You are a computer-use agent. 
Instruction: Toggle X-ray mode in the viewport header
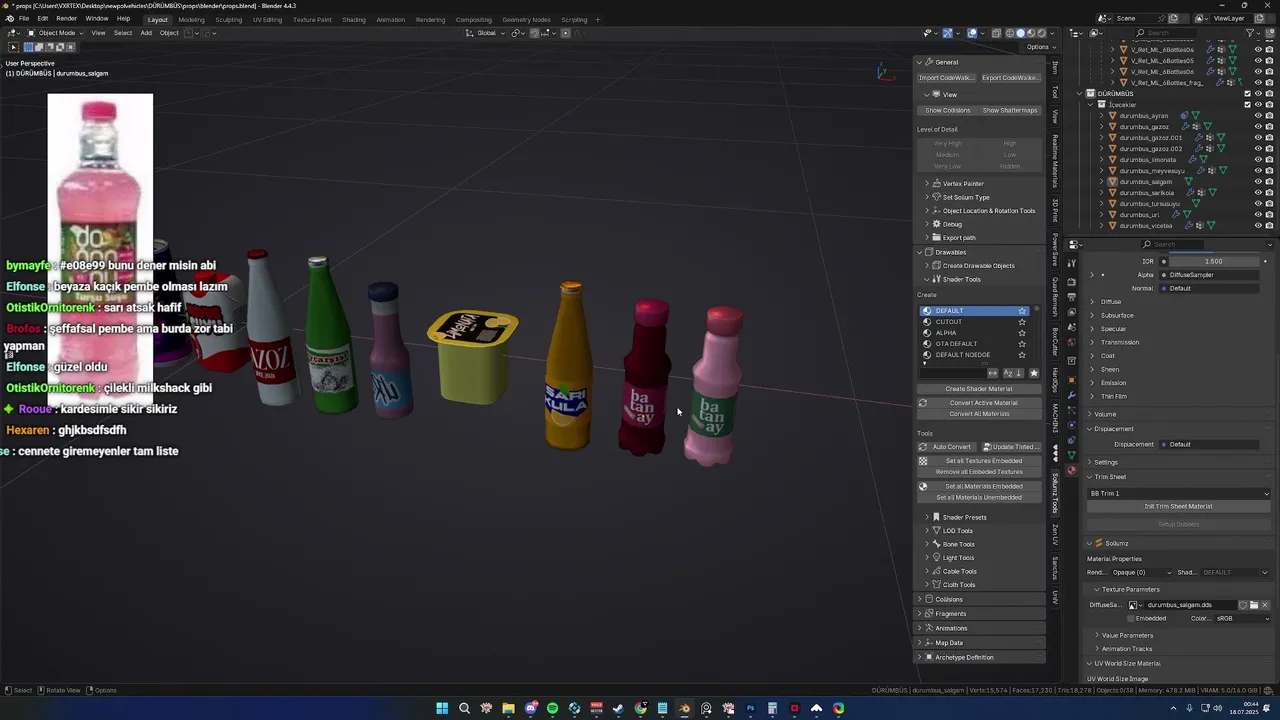[x=996, y=33]
